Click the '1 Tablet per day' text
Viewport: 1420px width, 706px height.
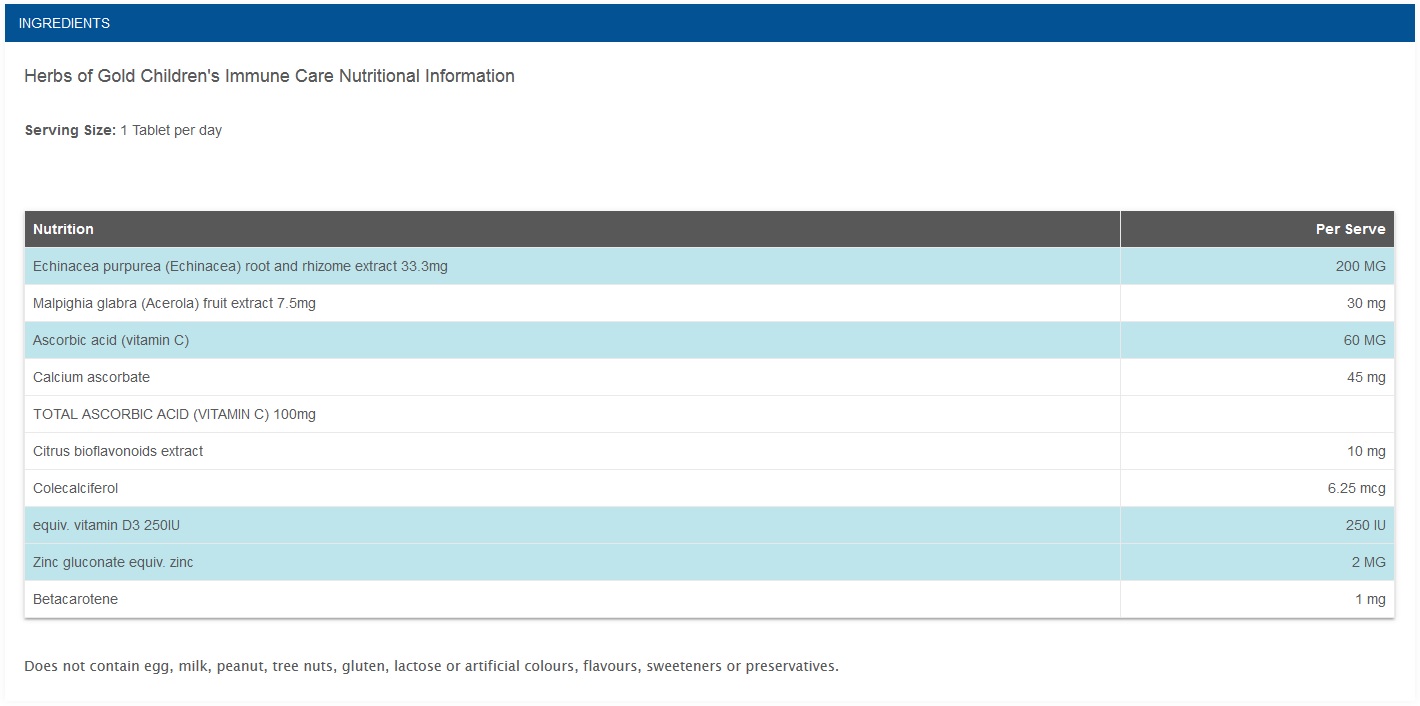click(171, 130)
